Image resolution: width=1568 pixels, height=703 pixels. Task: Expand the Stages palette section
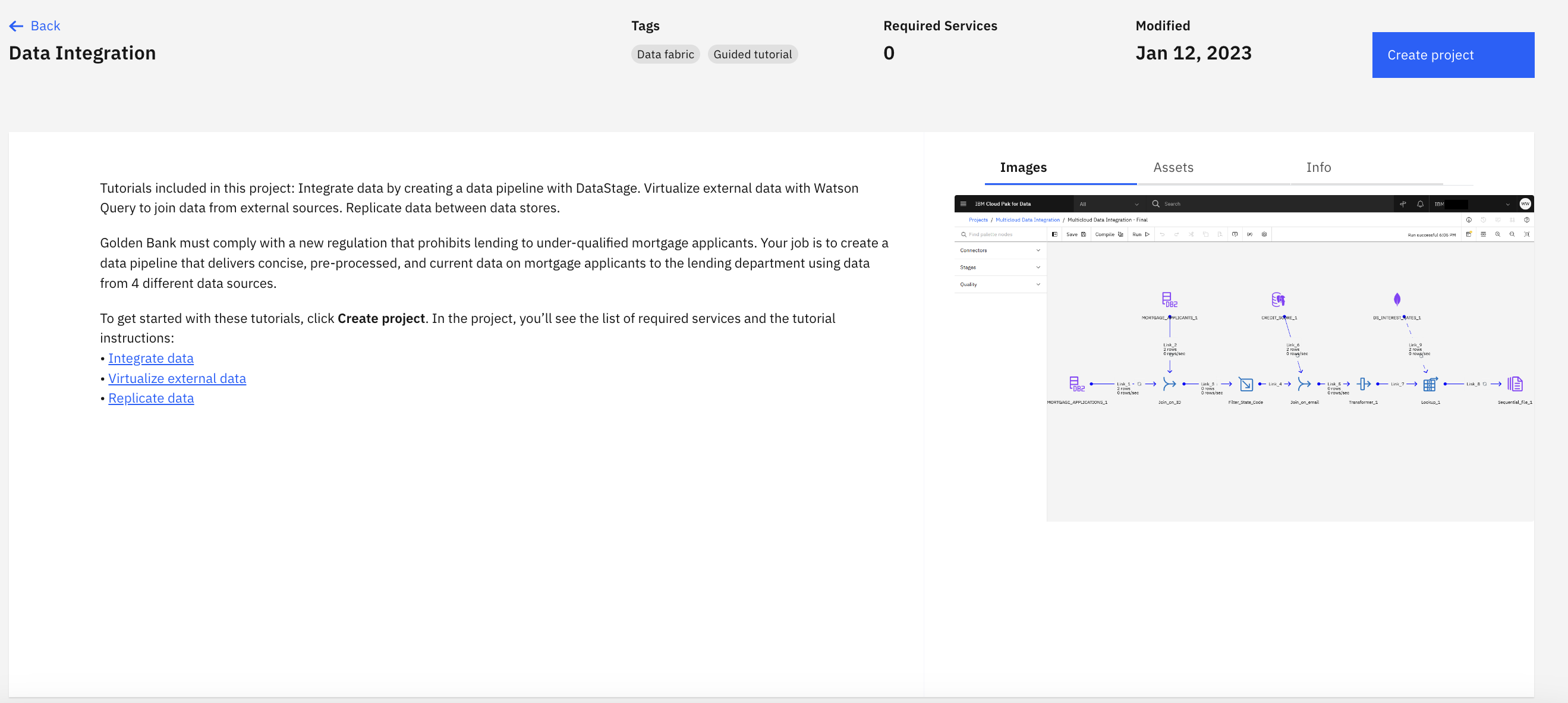[1000, 268]
